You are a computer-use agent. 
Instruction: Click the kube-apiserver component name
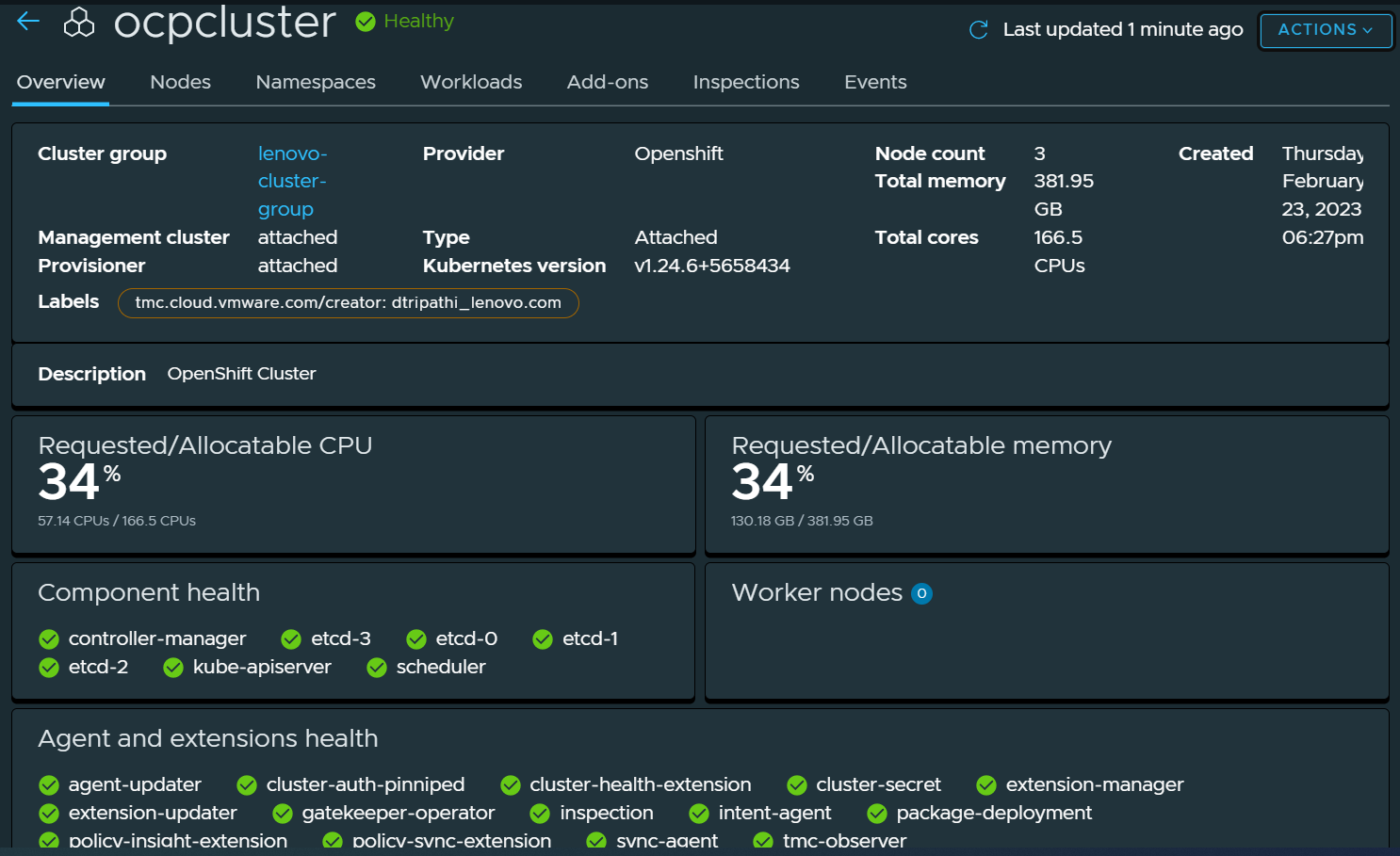pos(262,667)
